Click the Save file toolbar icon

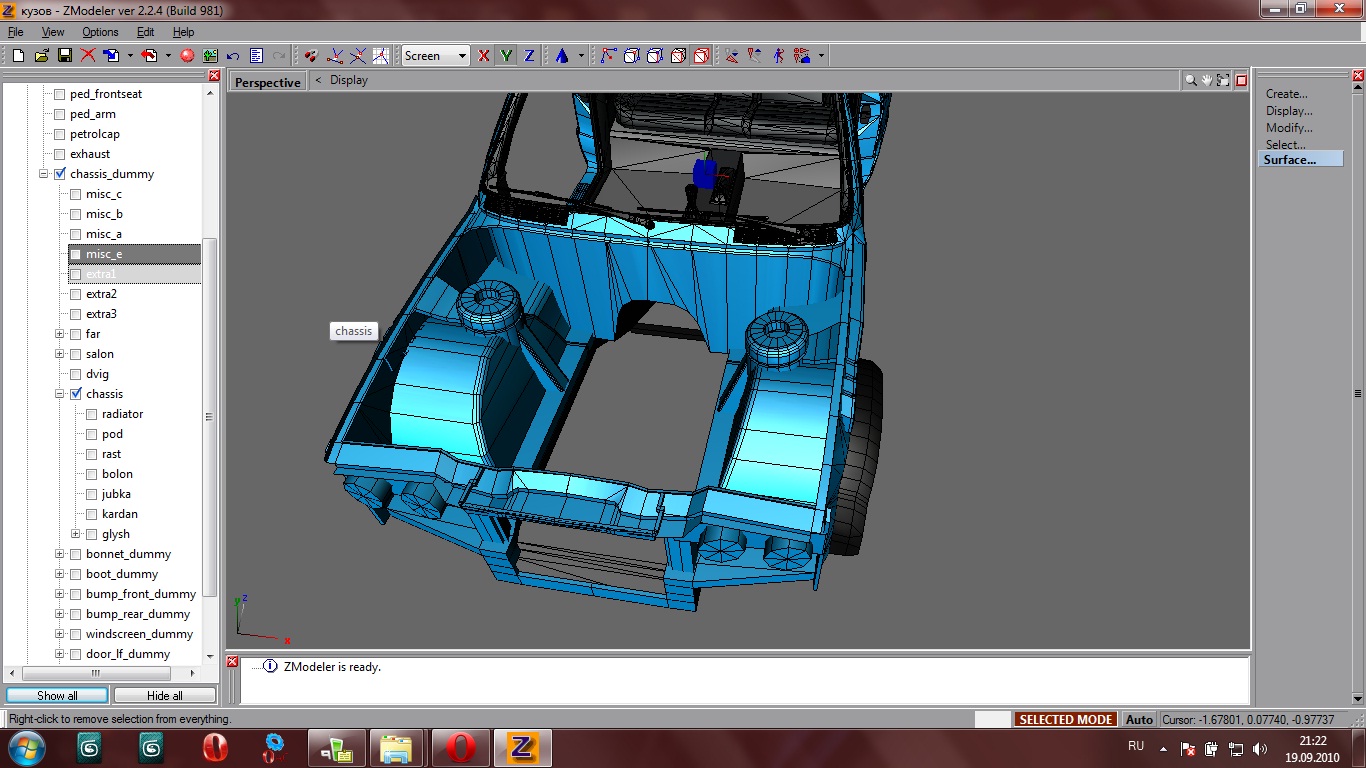[64, 56]
